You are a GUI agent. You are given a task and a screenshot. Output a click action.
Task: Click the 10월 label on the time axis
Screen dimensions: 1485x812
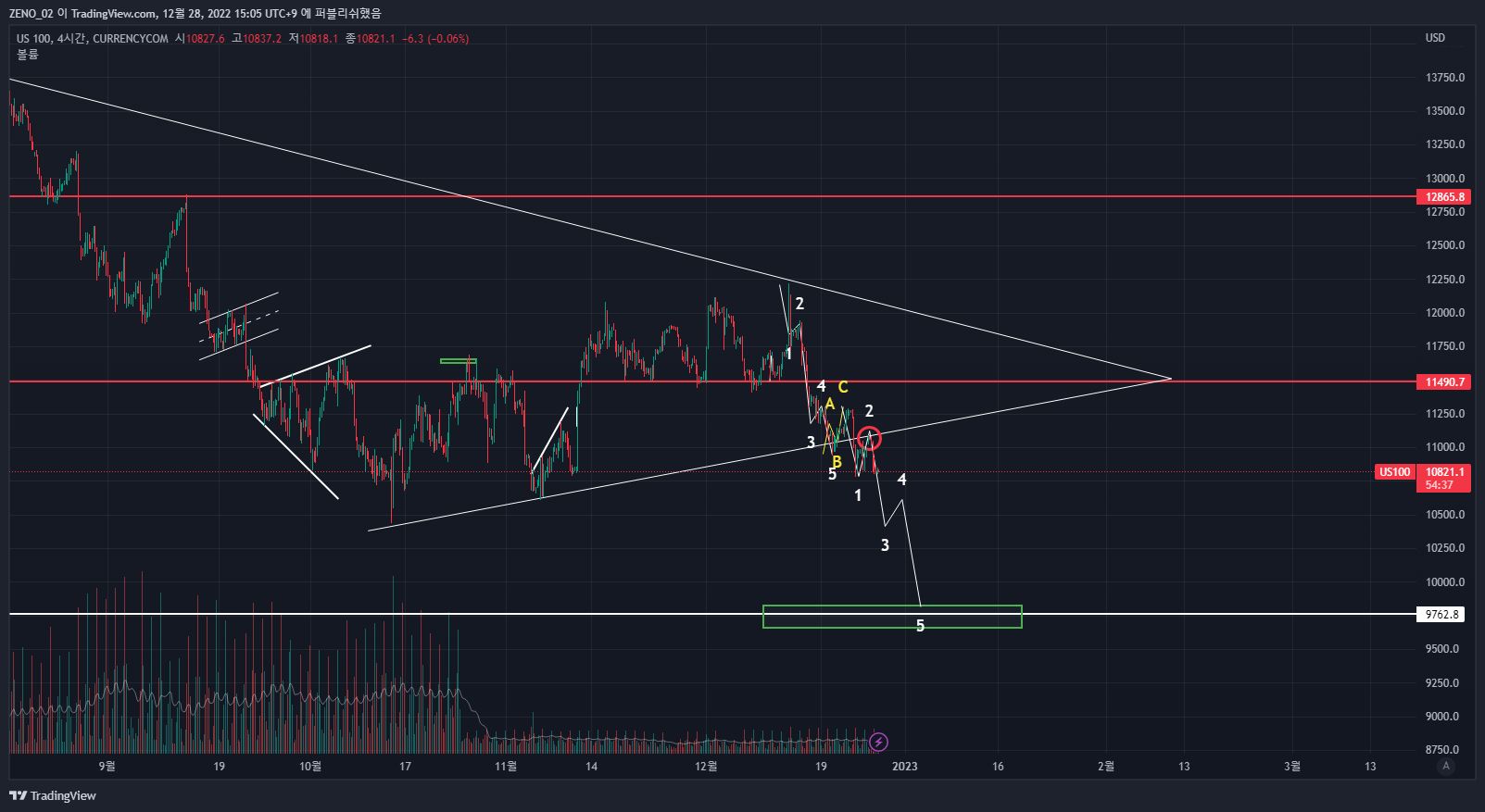(310, 767)
